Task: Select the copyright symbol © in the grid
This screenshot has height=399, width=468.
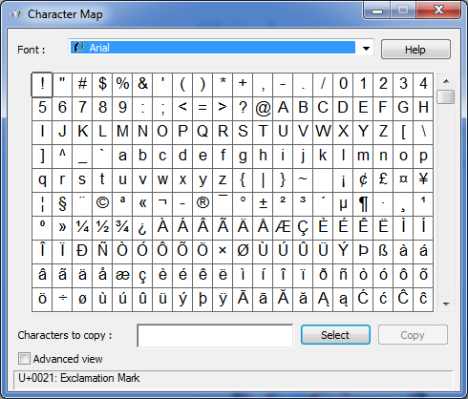Action: [102, 203]
